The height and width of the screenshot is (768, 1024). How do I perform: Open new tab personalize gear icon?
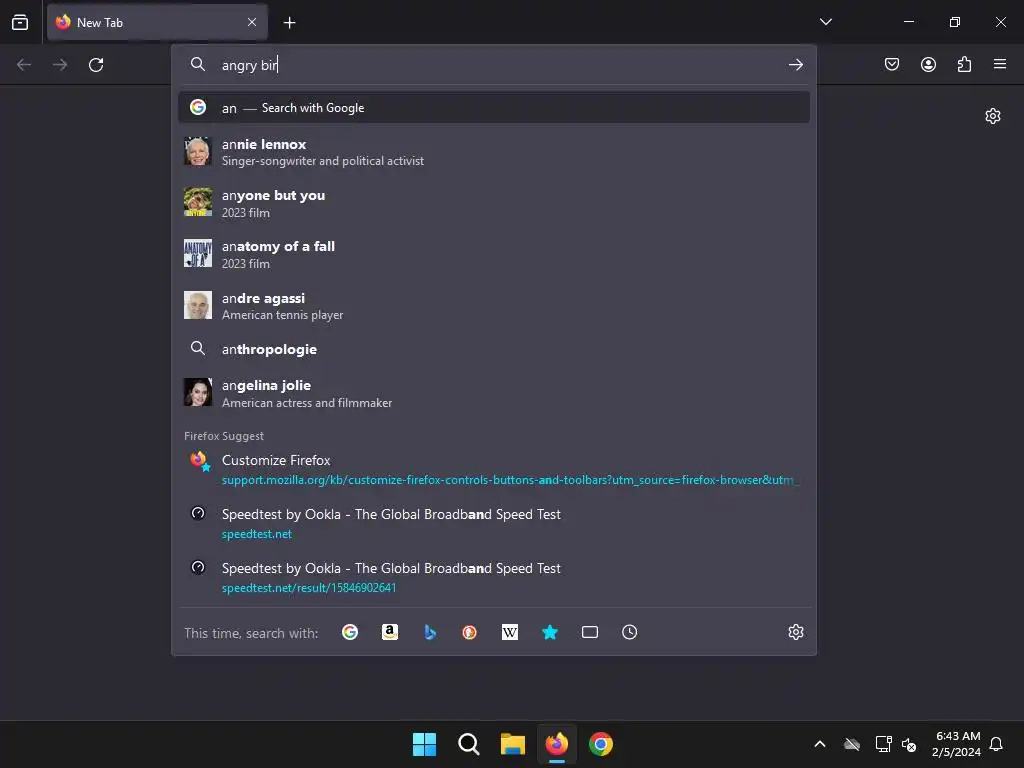(x=993, y=116)
